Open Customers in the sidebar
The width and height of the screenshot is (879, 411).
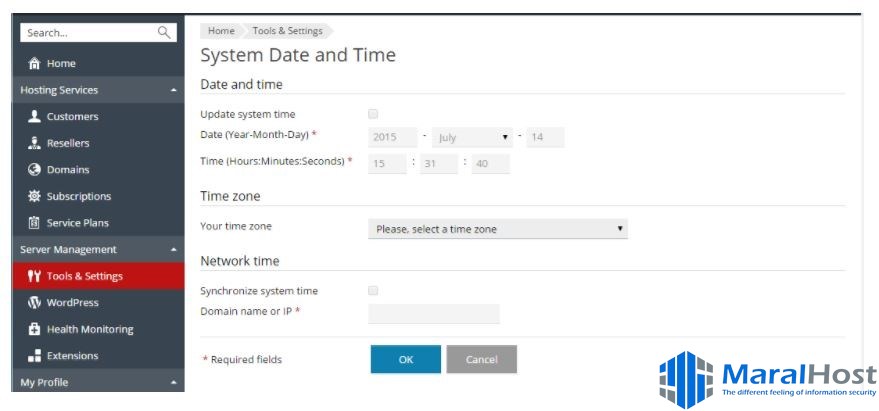[98, 116]
